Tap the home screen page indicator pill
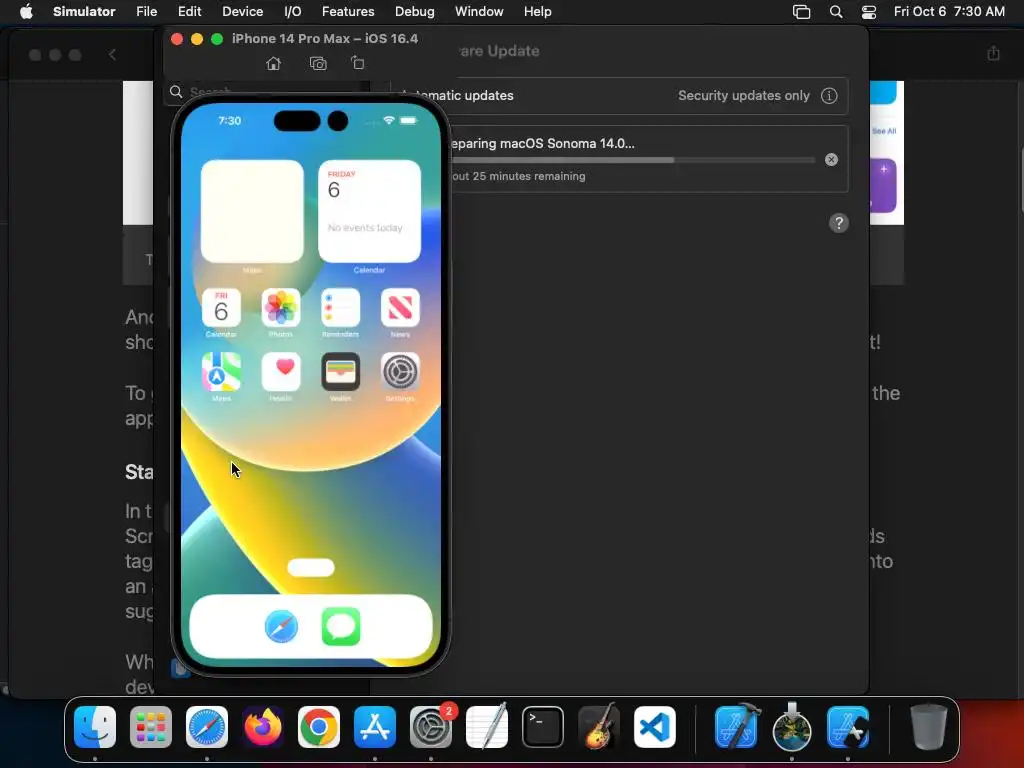The image size is (1024, 768). (x=311, y=568)
